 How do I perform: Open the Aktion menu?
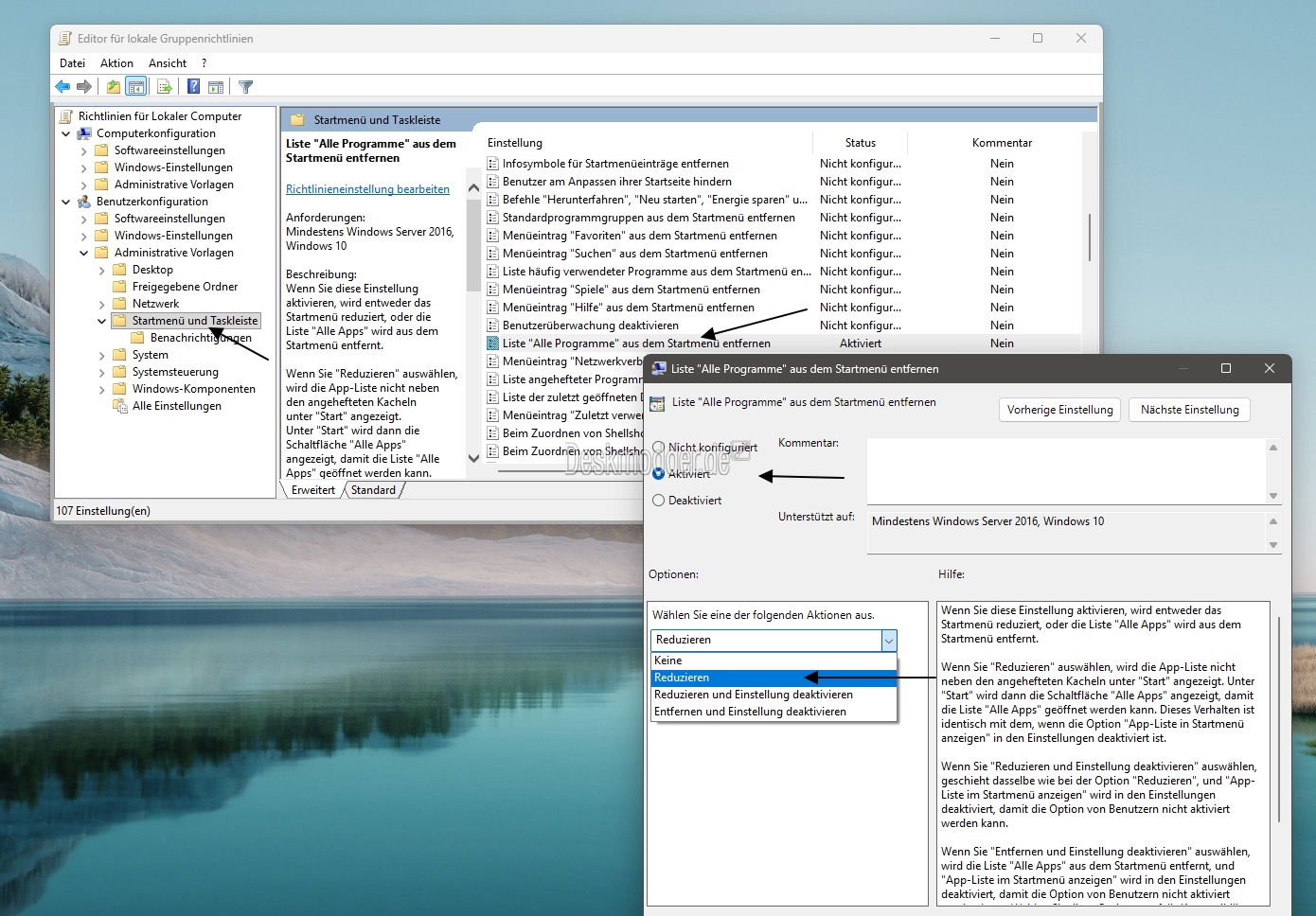(116, 63)
